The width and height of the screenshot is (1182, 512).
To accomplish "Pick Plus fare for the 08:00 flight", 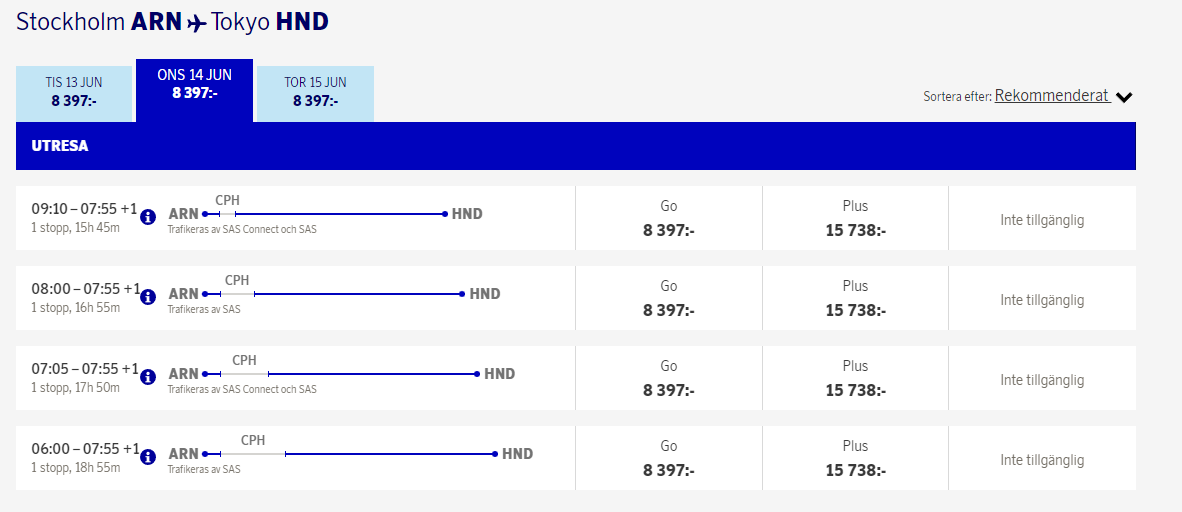I will click(855, 298).
